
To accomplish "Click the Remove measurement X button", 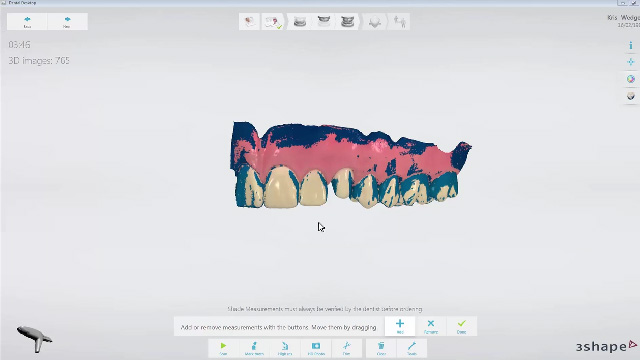I will 431,326.
